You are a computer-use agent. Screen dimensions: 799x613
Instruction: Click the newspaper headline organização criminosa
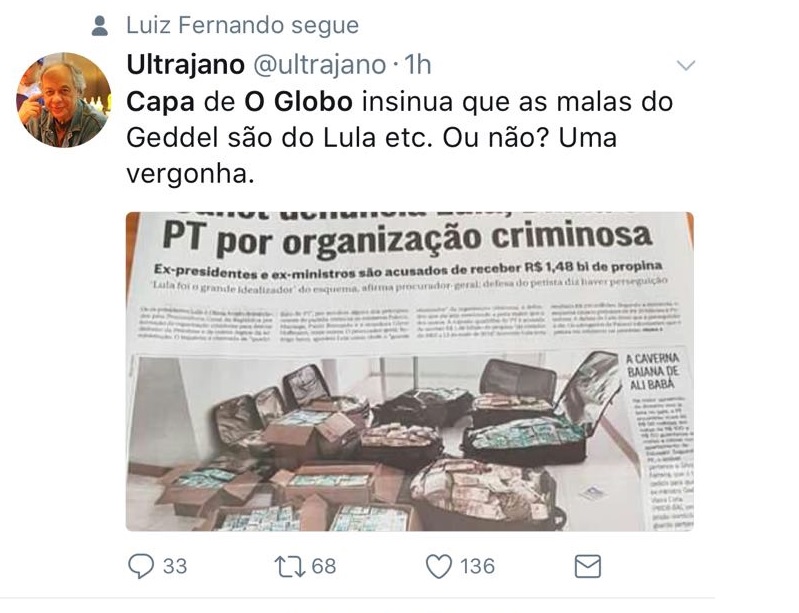(408, 237)
